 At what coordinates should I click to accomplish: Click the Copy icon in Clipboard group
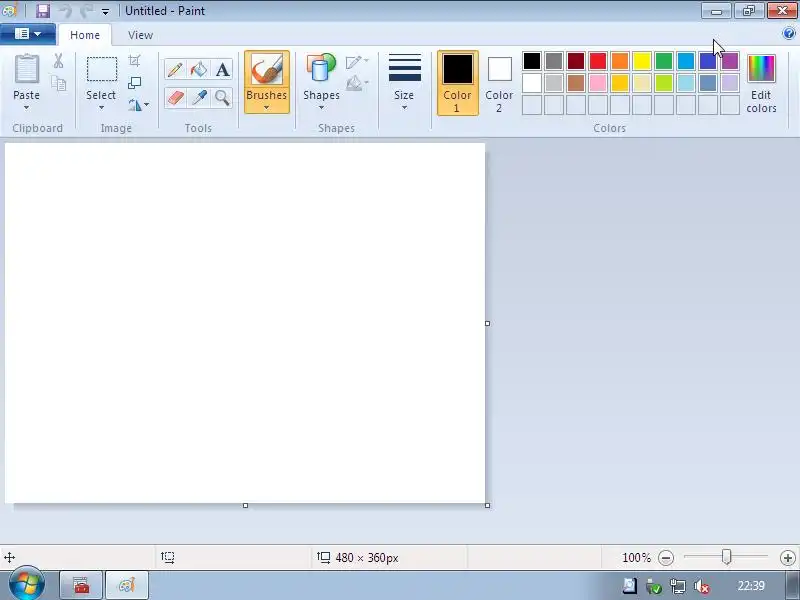[x=59, y=84]
